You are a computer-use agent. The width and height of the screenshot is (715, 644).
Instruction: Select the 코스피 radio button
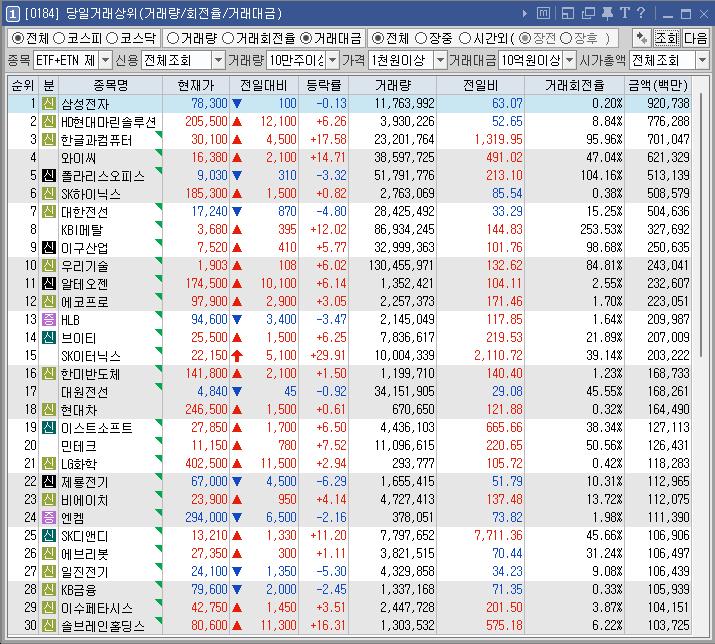coord(59,38)
